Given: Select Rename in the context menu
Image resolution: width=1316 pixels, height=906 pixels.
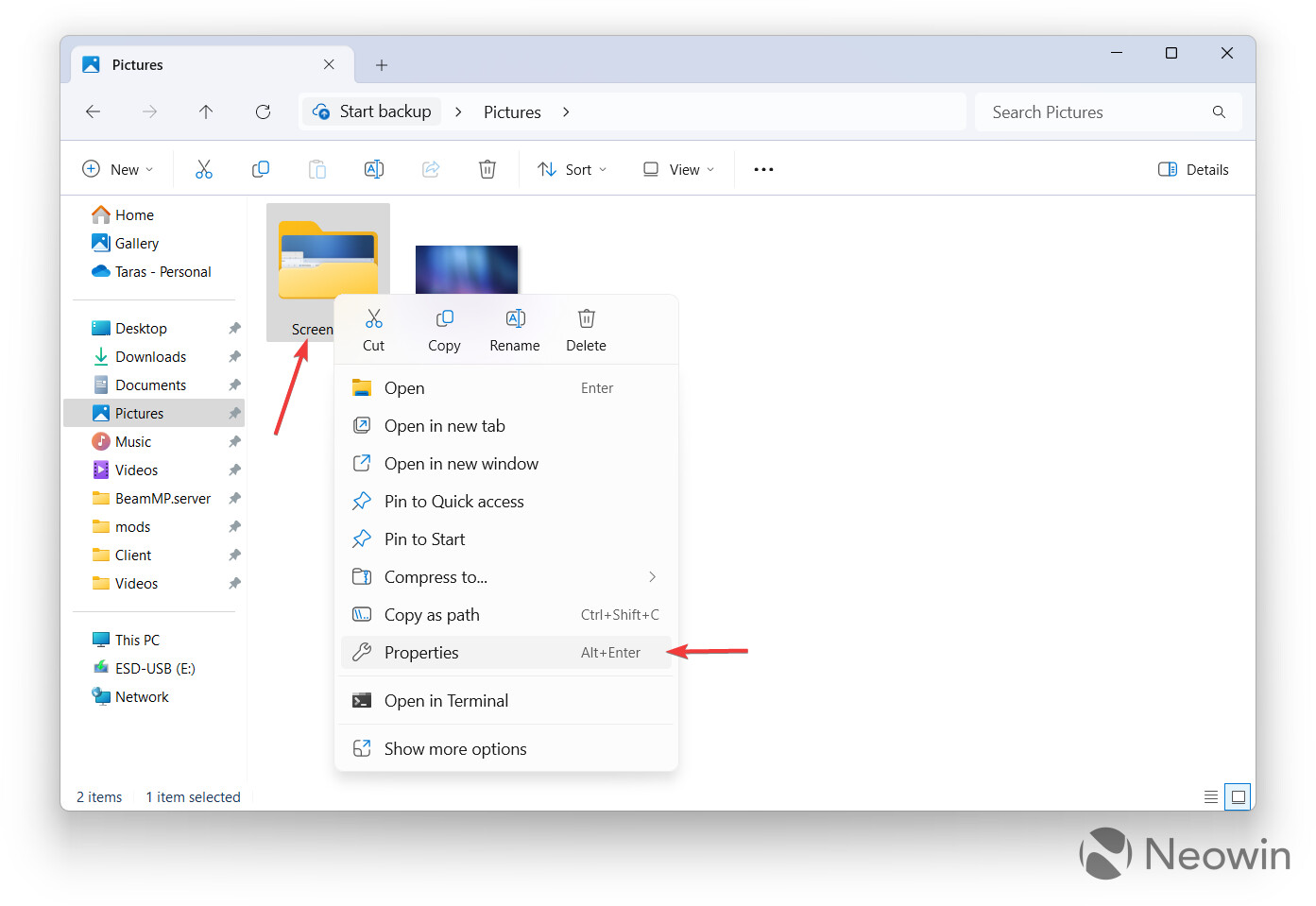Looking at the screenshot, I should [515, 331].
